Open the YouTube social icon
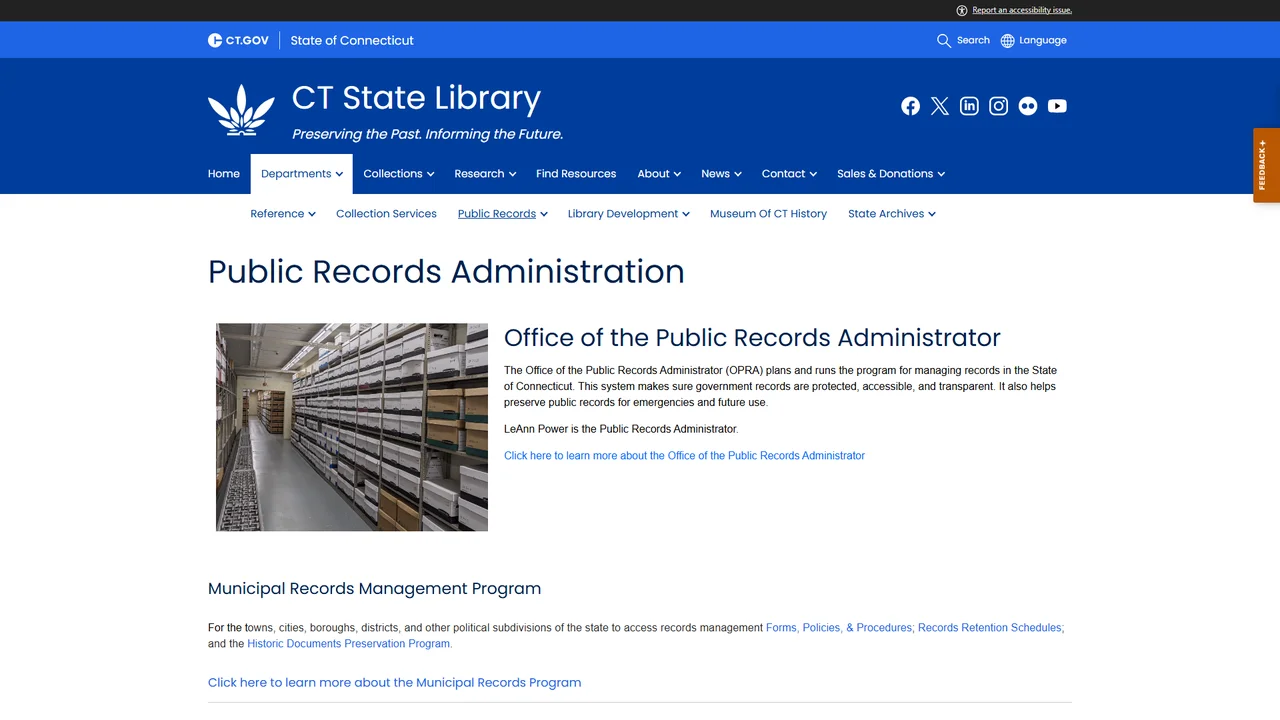 coord(1057,106)
